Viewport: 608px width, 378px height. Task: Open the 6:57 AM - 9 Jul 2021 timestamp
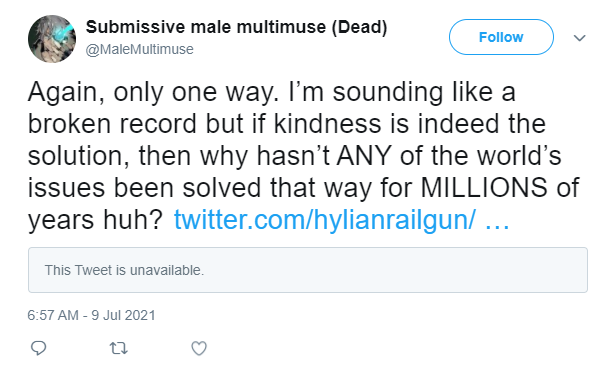pyautogui.click(x=91, y=315)
